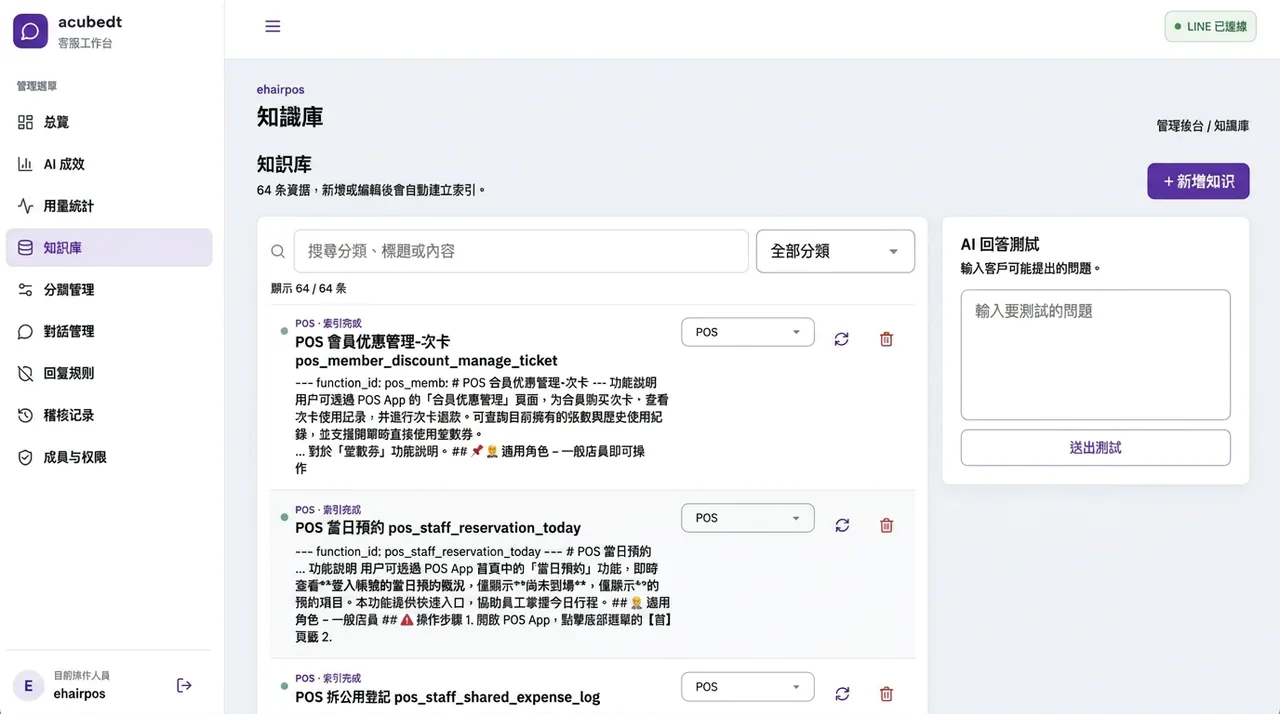The height and width of the screenshot is (714, 1280).
Task: Click the ehairpos operator name at bottom
Action: (79, 694)
